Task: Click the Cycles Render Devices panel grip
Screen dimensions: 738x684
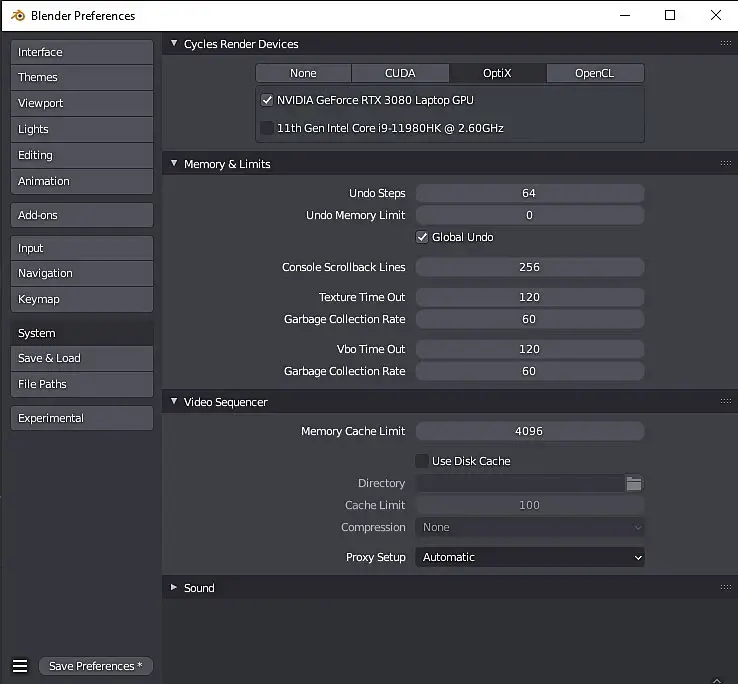Action: (726, 44)
